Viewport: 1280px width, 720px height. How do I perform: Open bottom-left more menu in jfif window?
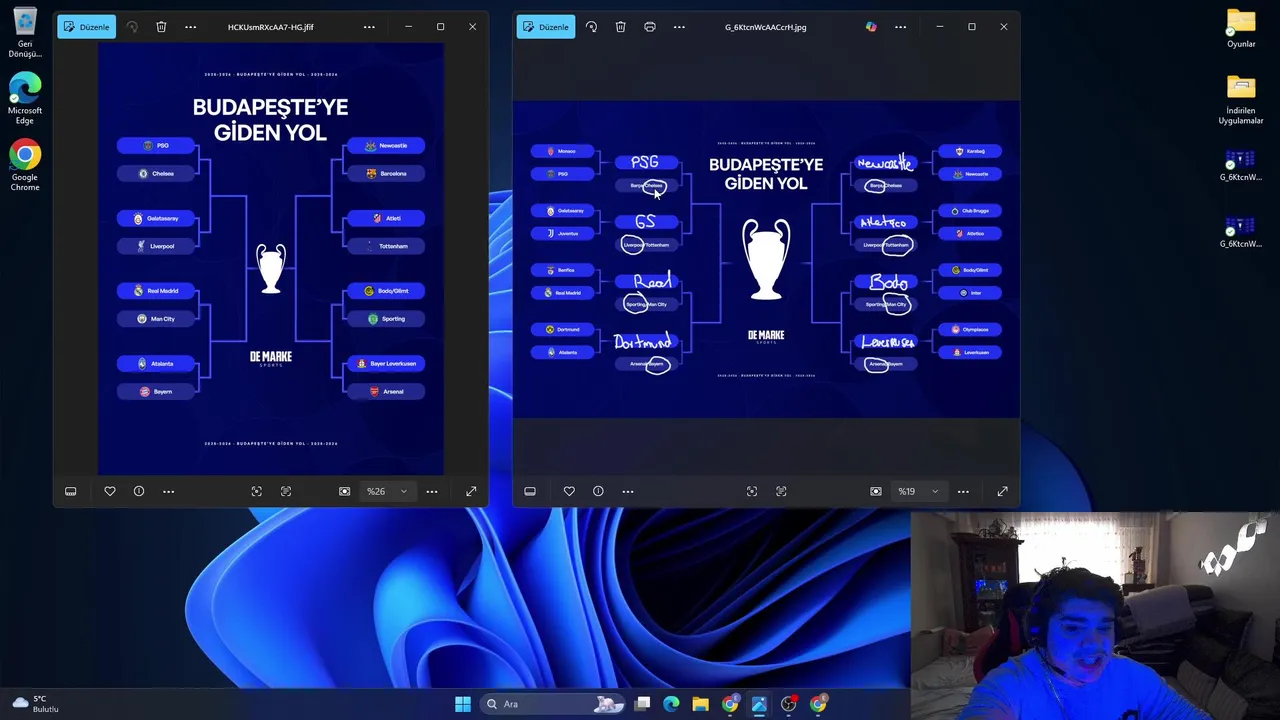[x=168, y=491]
